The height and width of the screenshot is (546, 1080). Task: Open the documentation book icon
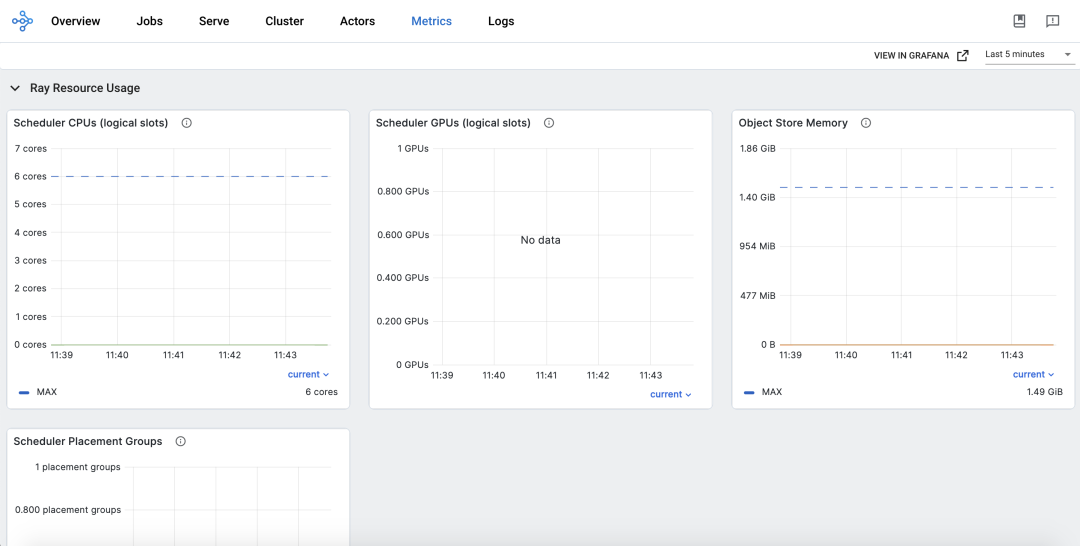1020,21
